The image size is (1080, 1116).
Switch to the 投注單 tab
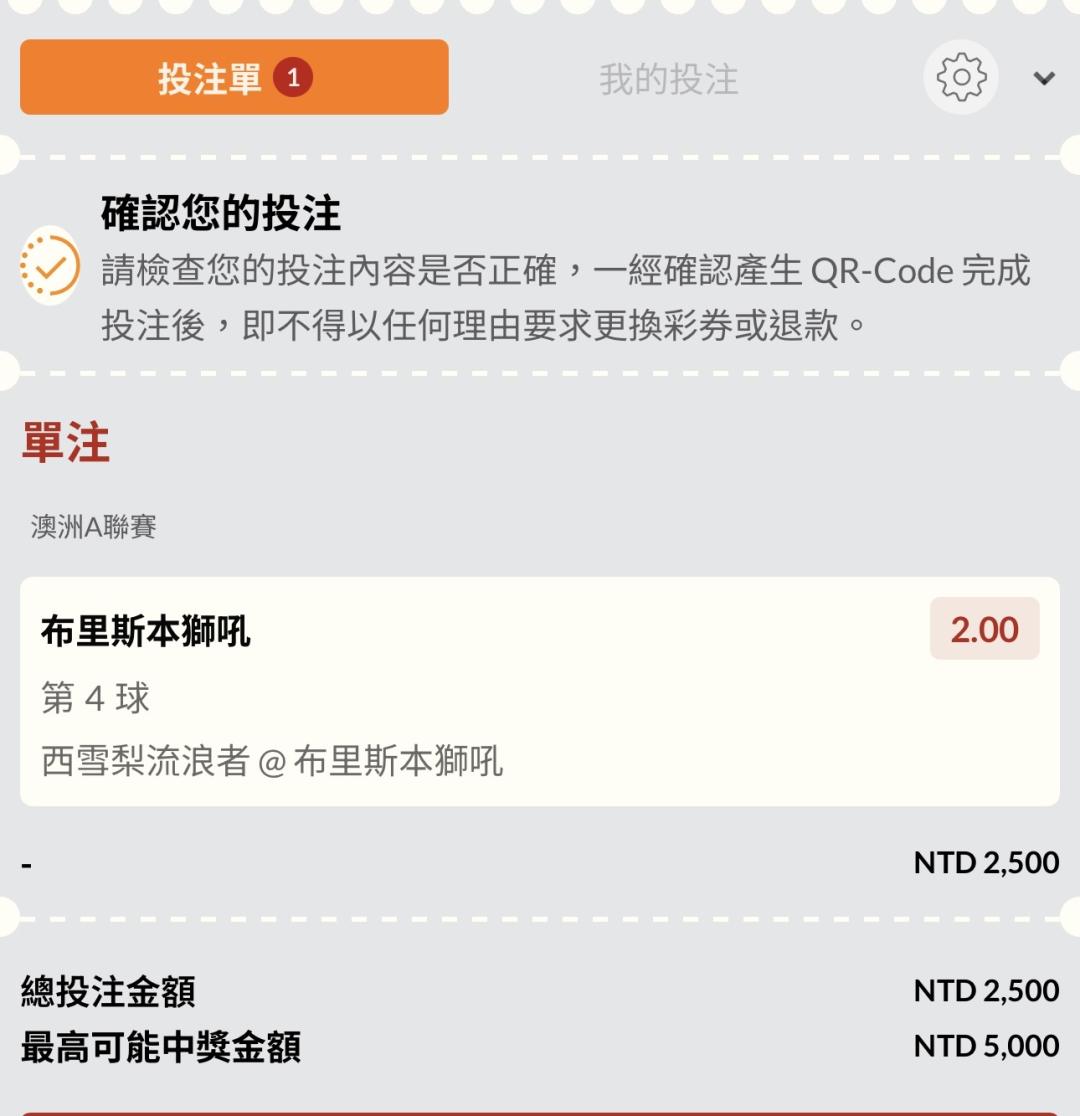point(210,78)
